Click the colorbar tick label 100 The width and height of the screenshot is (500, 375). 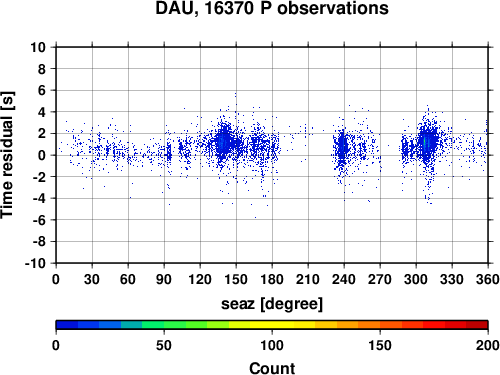pos(272,345)
